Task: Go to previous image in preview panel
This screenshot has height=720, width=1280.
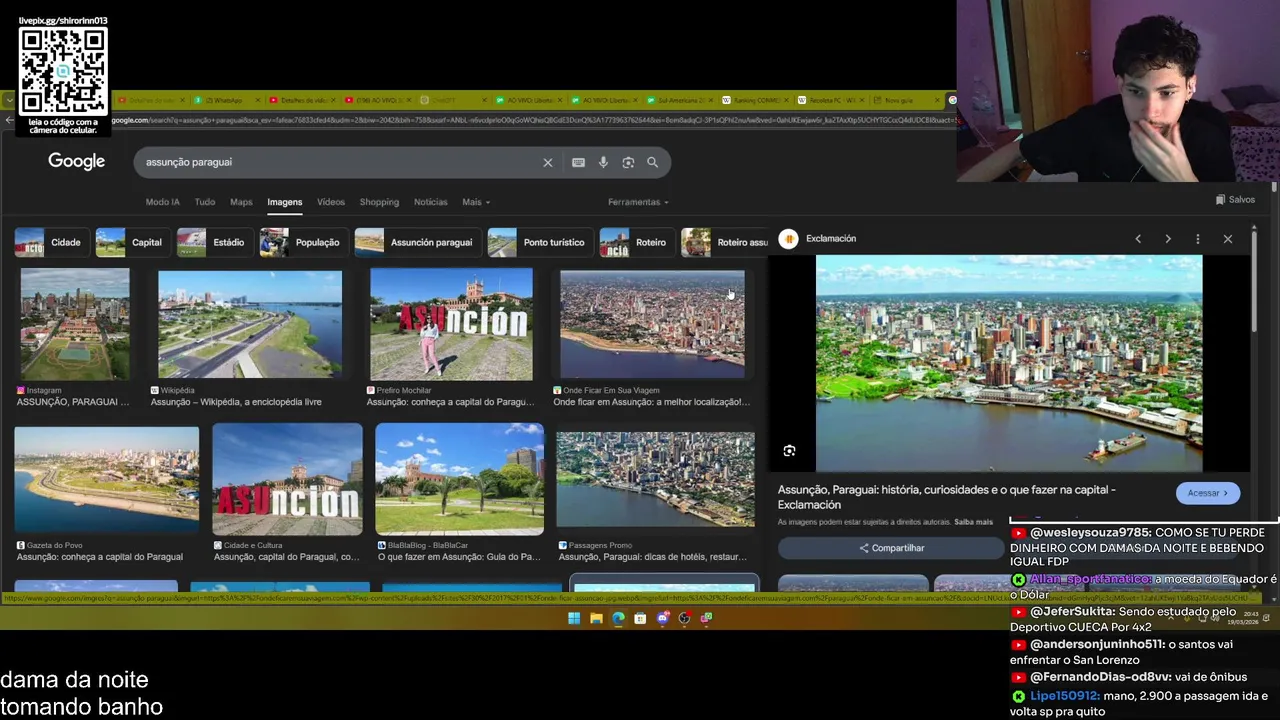Action: click(1138, 239)
